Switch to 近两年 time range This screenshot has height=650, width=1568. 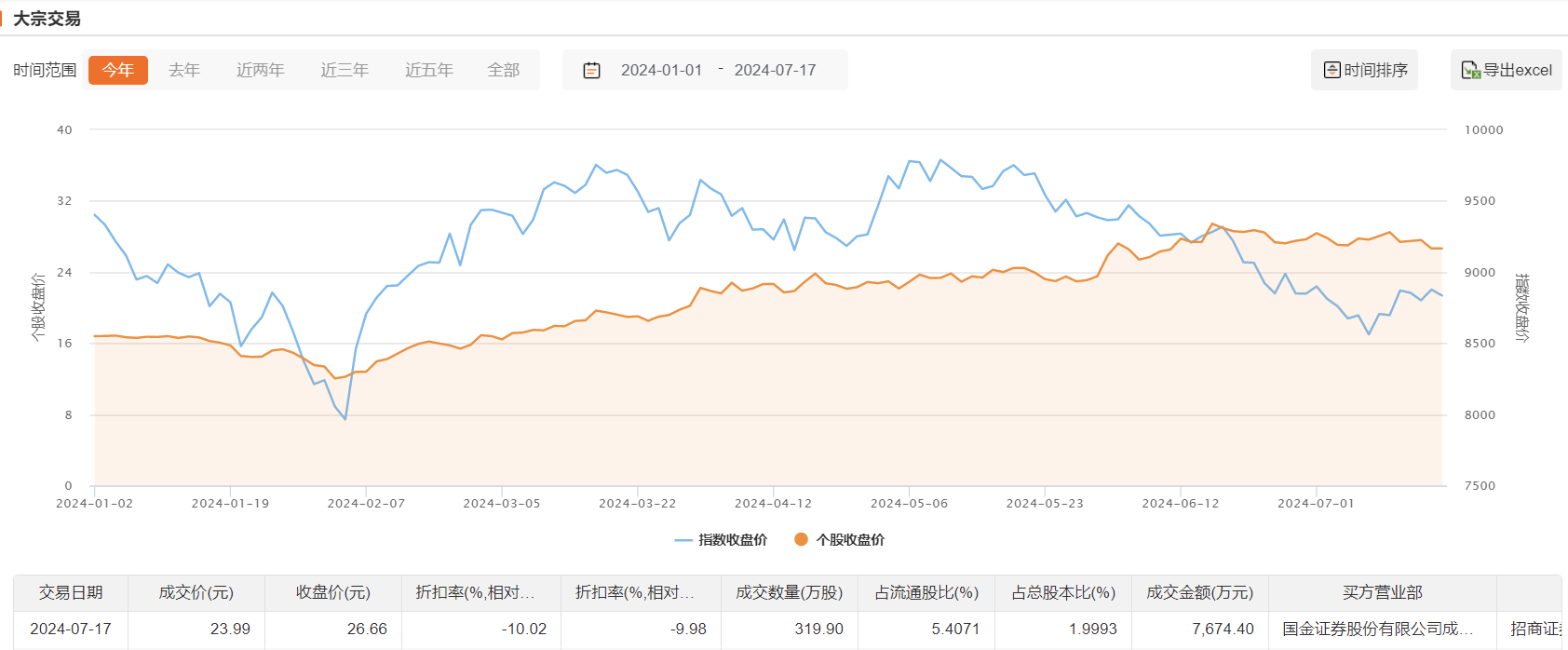coord(260,70)
